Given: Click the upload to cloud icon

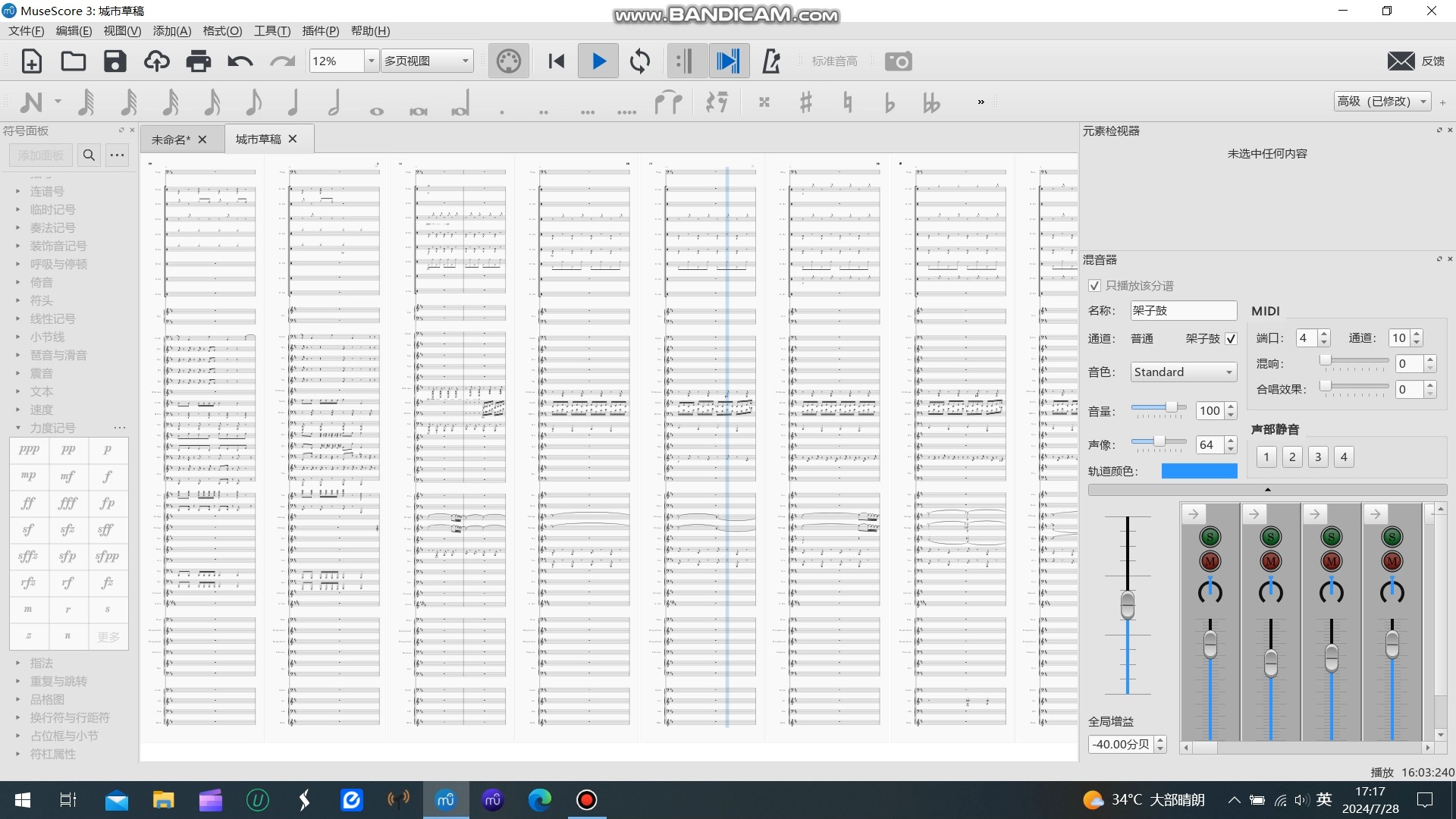Looking at the screenshot, I should pyautogui.click(x=157, y=61).
